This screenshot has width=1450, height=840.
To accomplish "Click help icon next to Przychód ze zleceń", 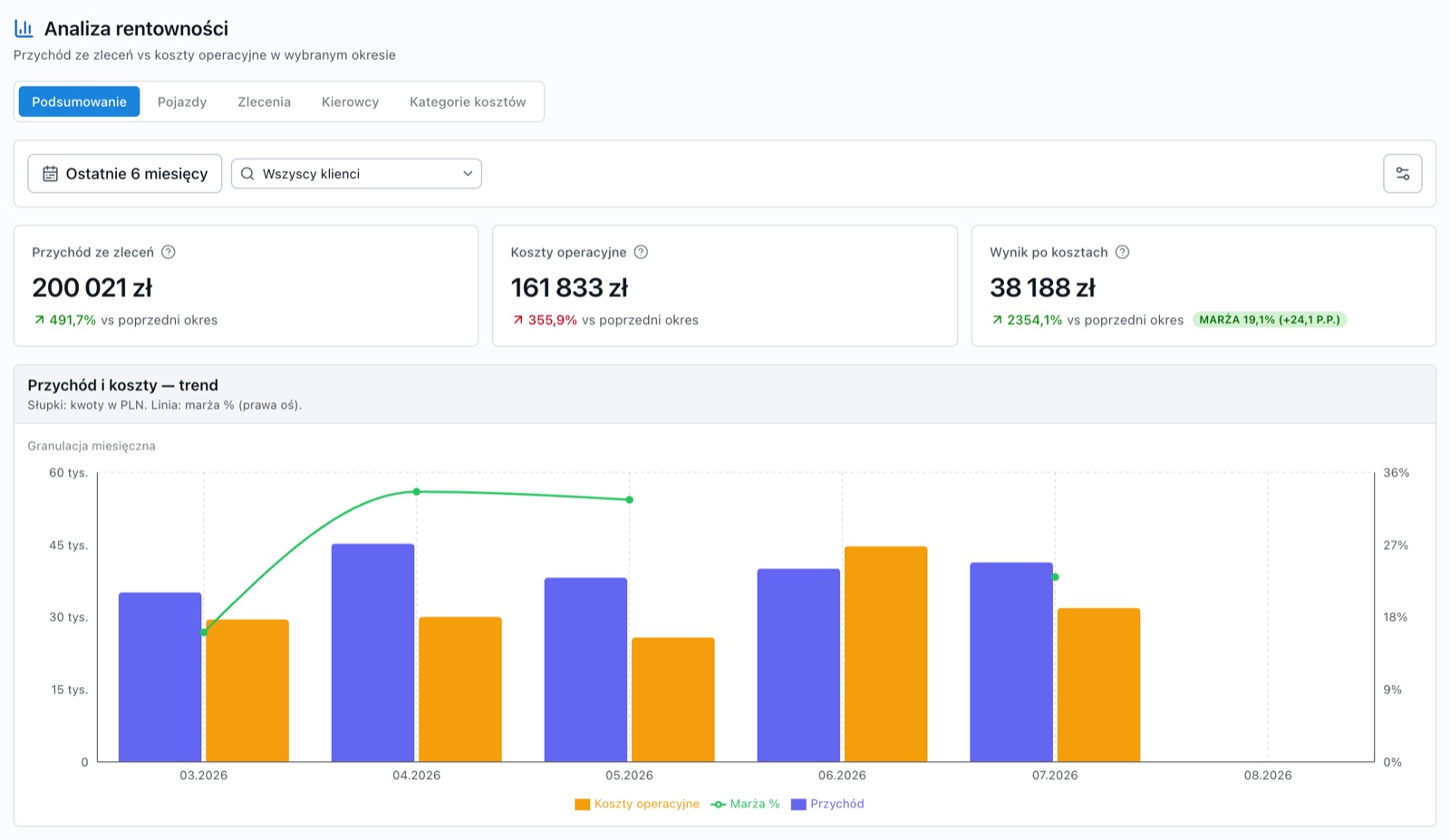I will click(169, 252).
